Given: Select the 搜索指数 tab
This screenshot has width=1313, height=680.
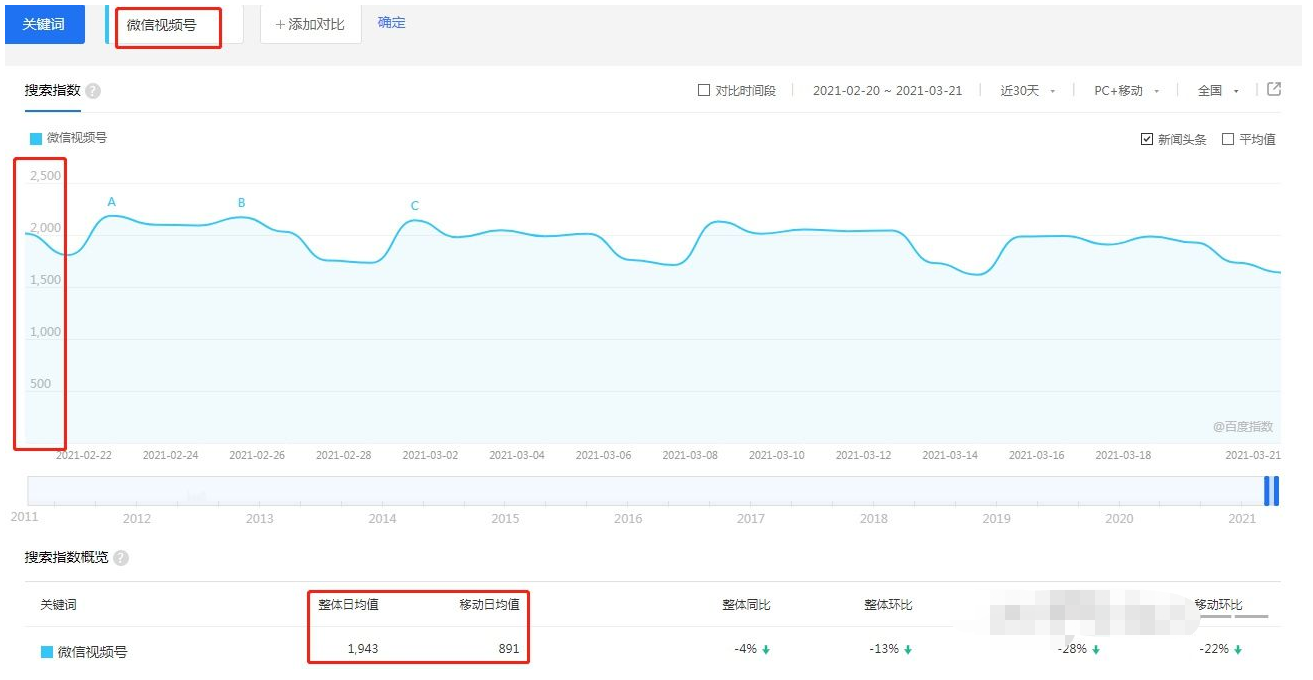Looking at the screenshot, I should (52, 90).
